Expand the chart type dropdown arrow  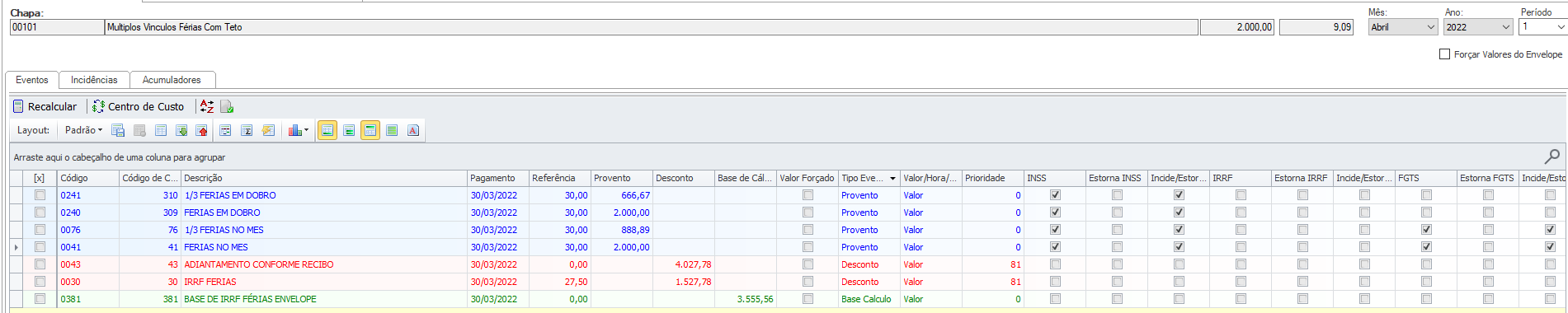click(306, 130)
